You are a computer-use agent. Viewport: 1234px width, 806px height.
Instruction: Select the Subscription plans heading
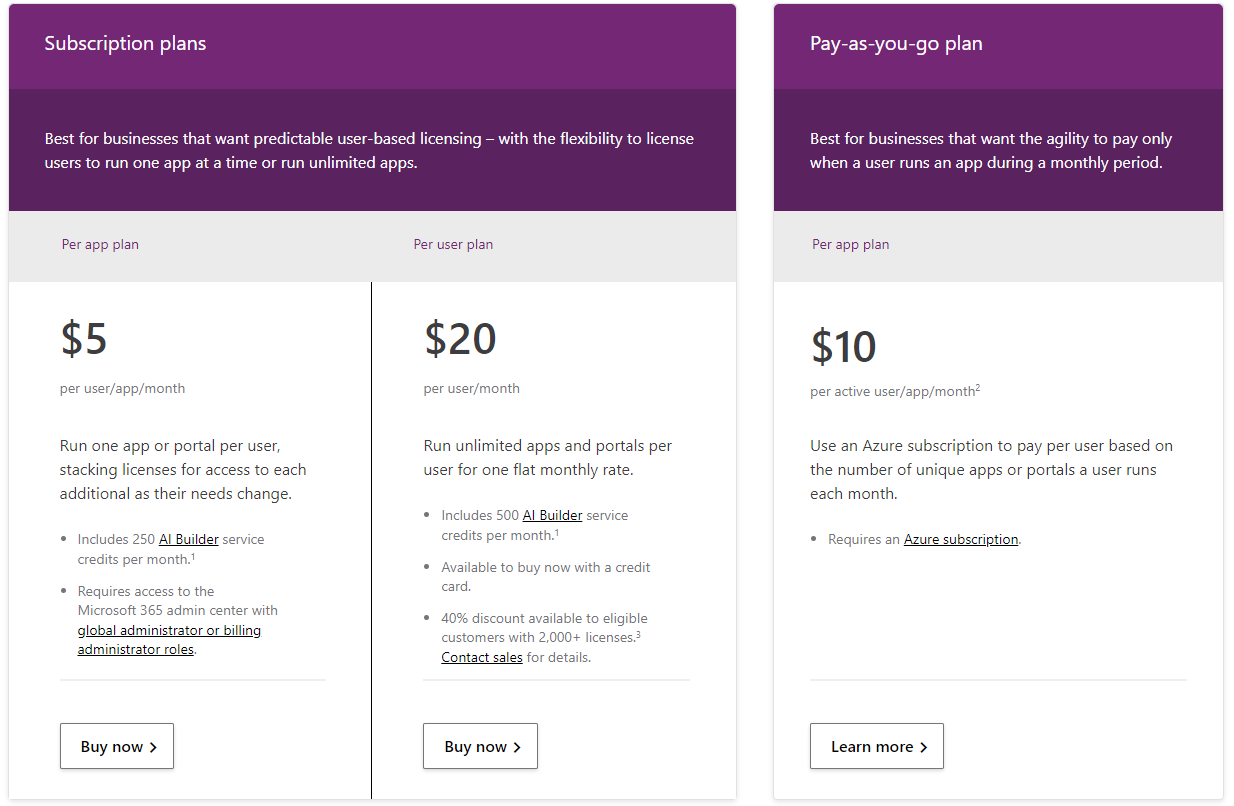125,44
